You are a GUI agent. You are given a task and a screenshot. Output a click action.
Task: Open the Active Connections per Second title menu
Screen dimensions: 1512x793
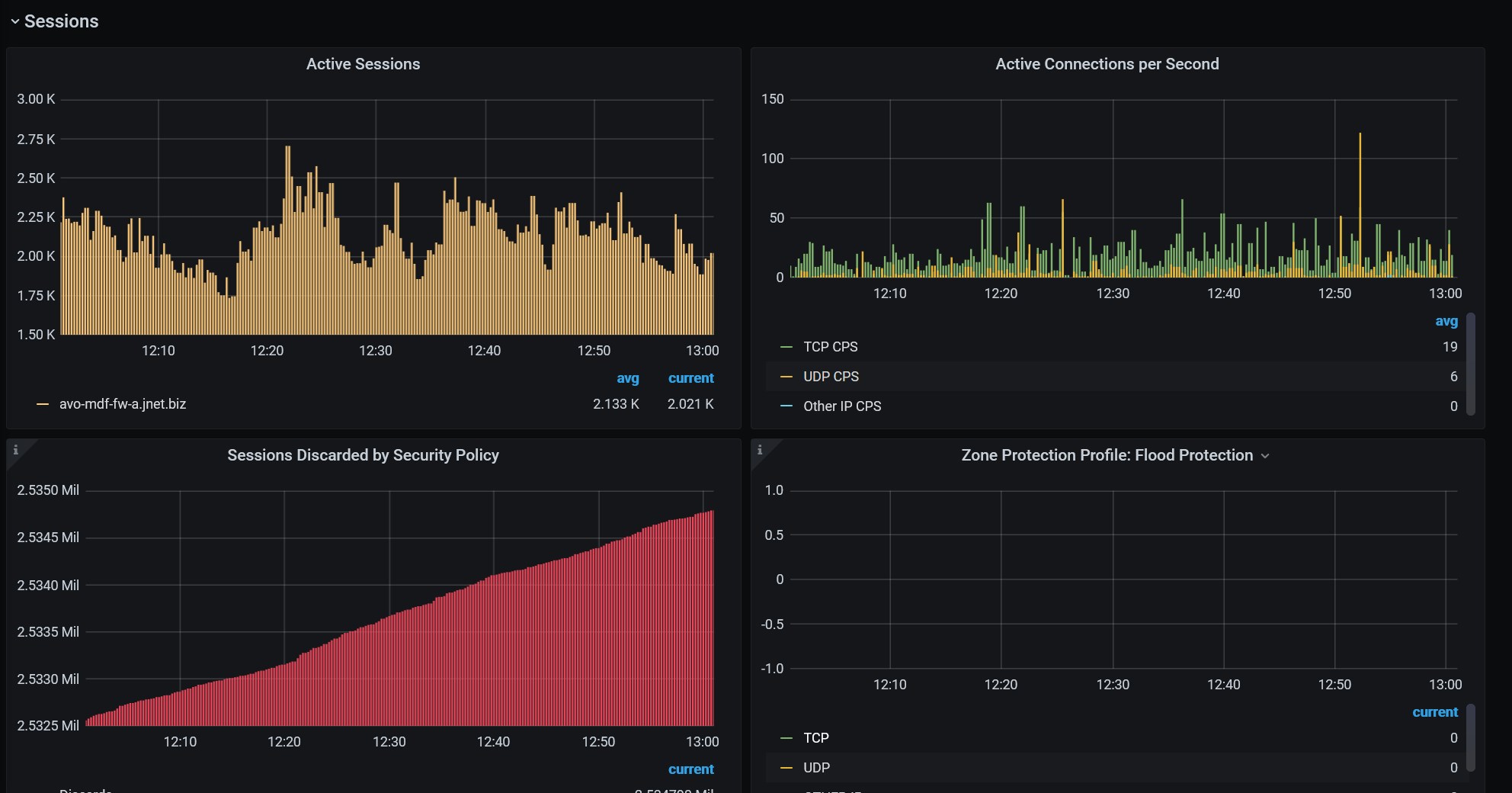1107,64
